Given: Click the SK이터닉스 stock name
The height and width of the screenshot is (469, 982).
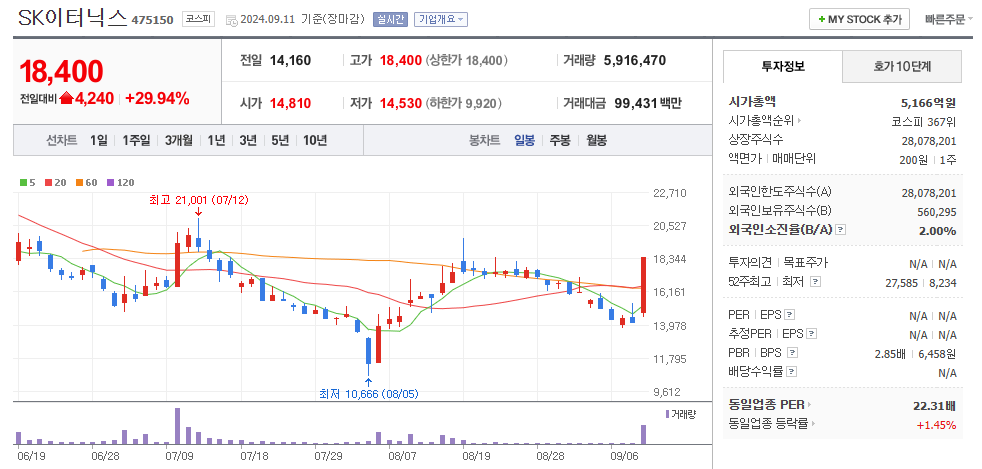Looking at the screenshot, I should [72, 19].
